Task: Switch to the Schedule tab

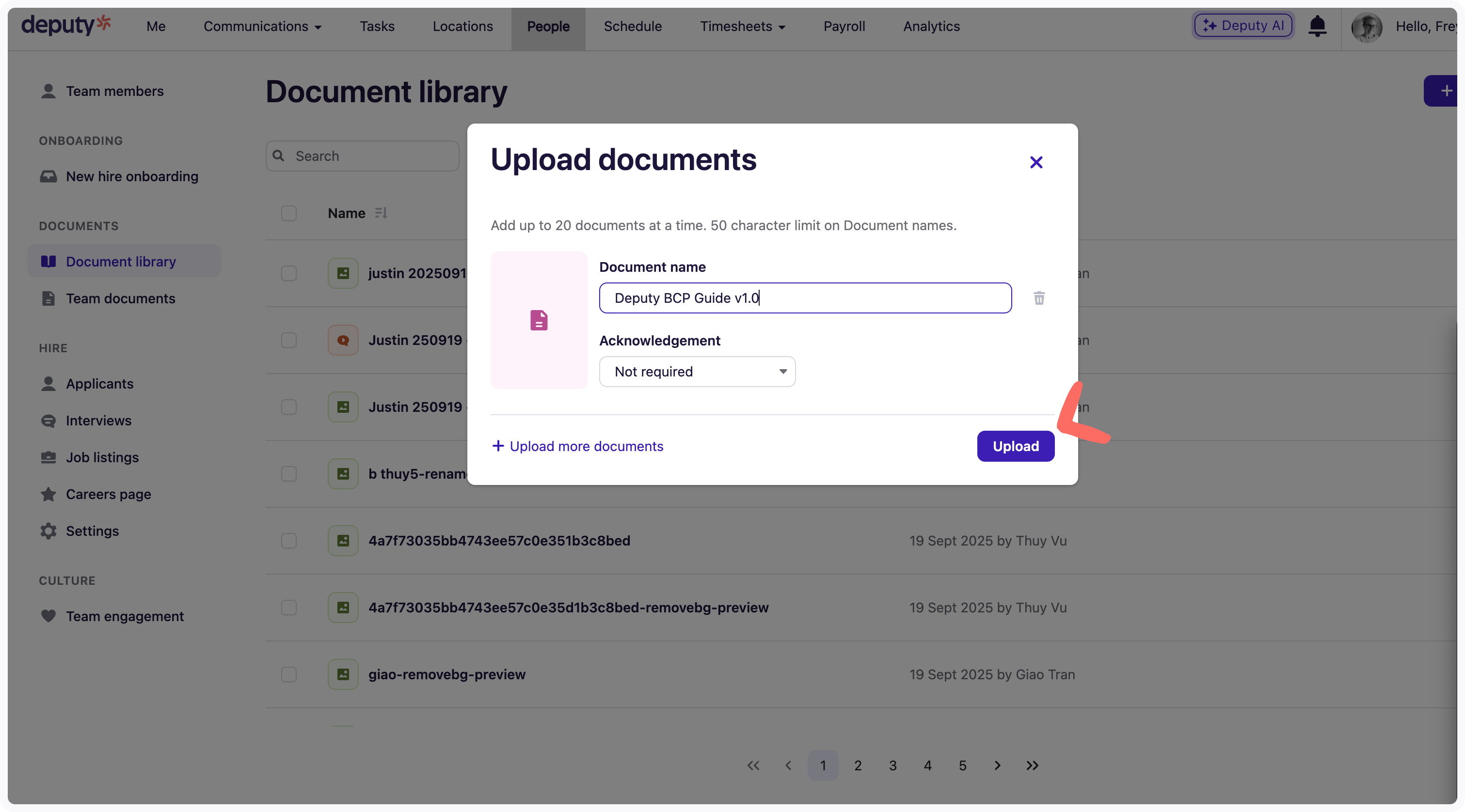Action: point(633,26)
